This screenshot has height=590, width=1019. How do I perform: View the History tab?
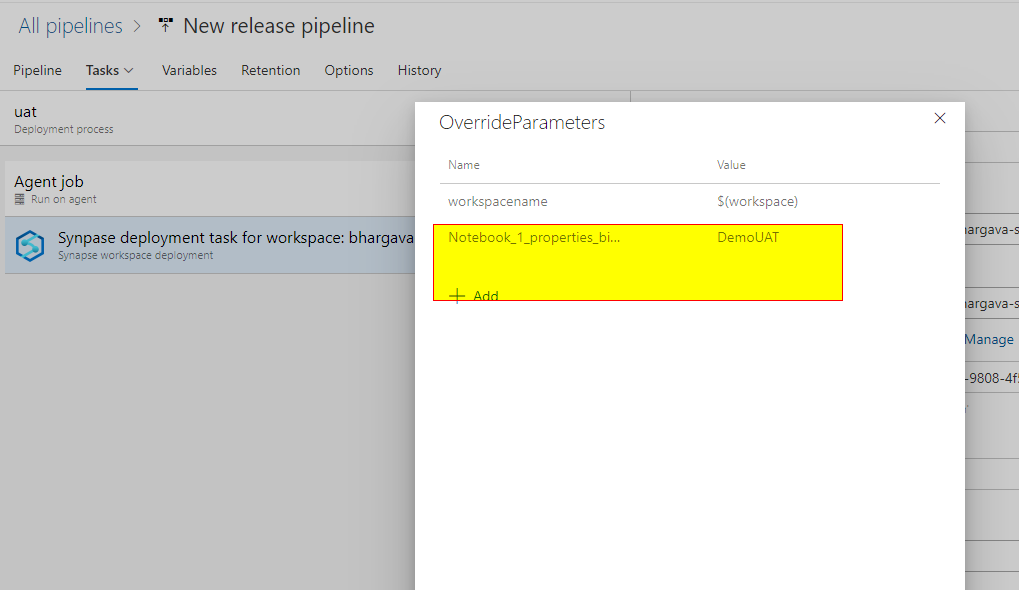[419, 70]
